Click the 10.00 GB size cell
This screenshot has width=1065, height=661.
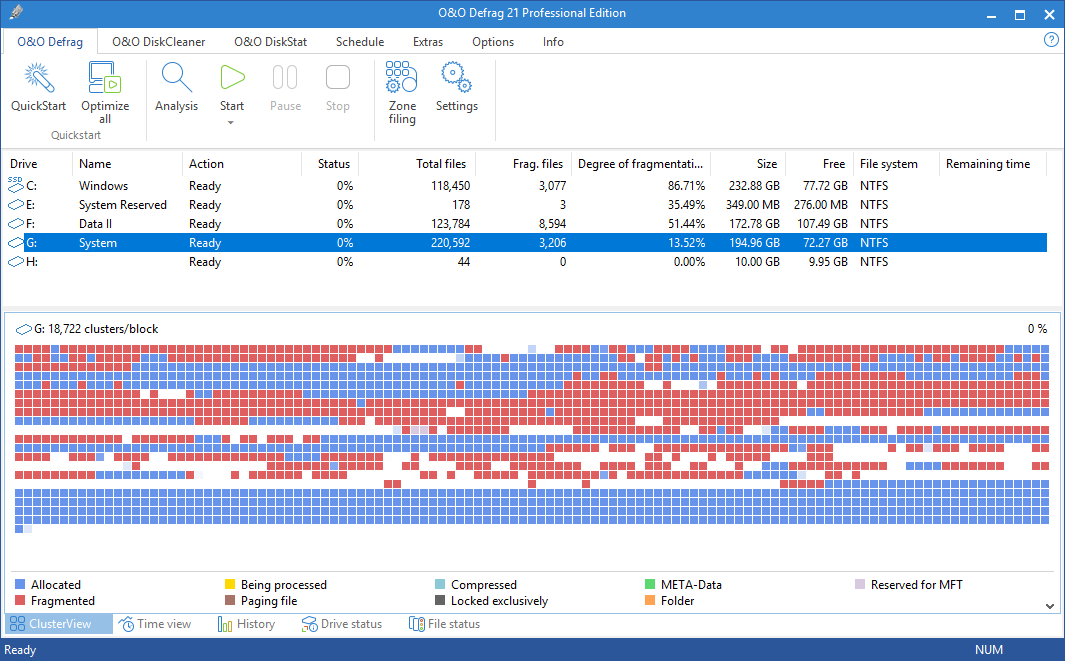coord(757,262)
